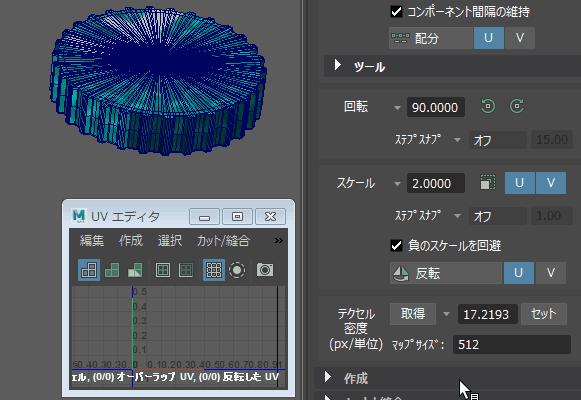Click the texel density セット button
Screen dimensions: 581x400
click(544, 314)
